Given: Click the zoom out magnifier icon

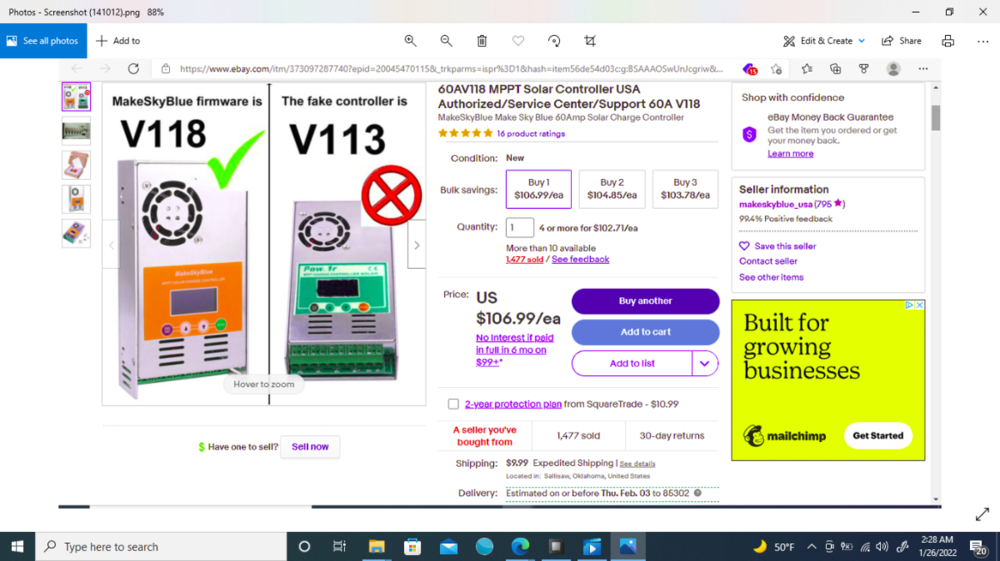Looking at the screenshot, I should (x=446, y=41).
